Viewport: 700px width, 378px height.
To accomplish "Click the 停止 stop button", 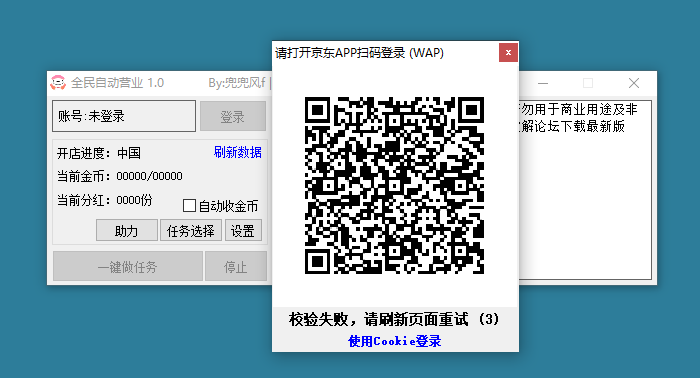I will coord(236,267).
